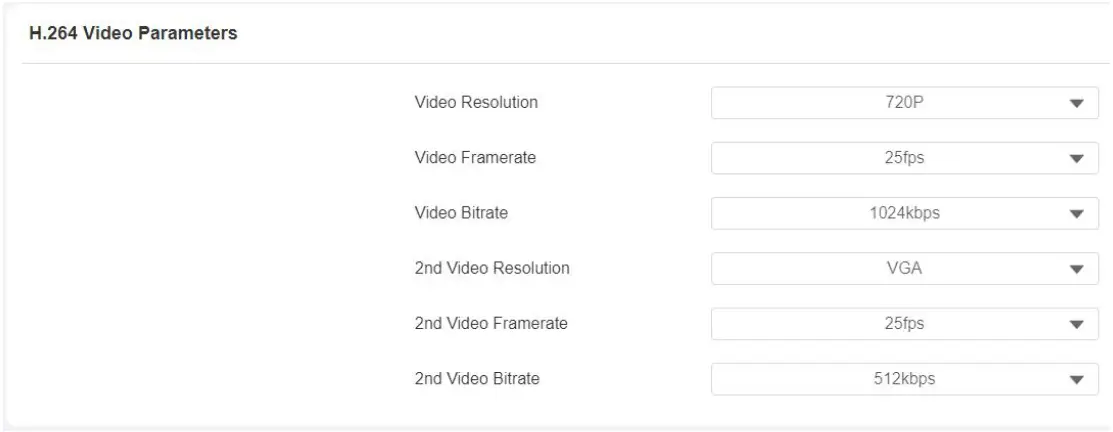Open the dropdown showing VGA
The width and height of the screenshot is (1113, 432).
[903, 269]
